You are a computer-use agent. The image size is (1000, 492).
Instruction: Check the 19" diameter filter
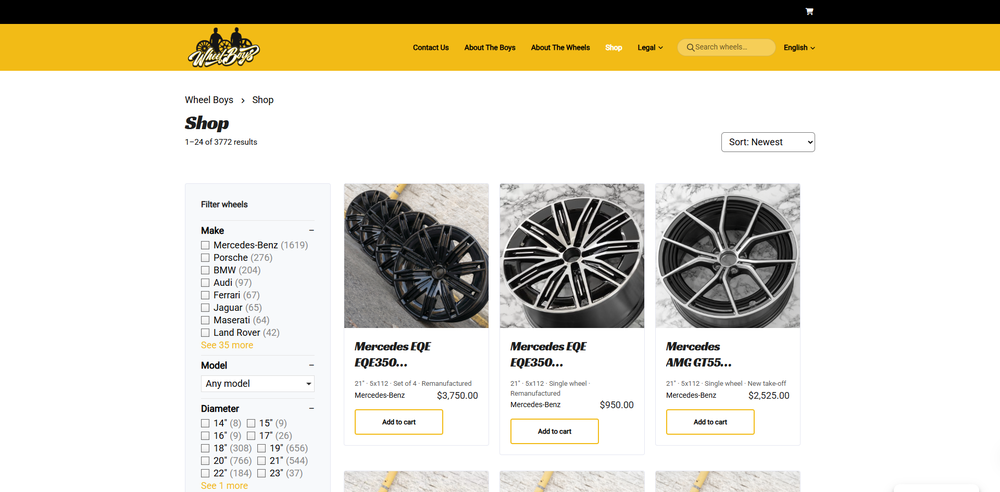pos(261,448)
